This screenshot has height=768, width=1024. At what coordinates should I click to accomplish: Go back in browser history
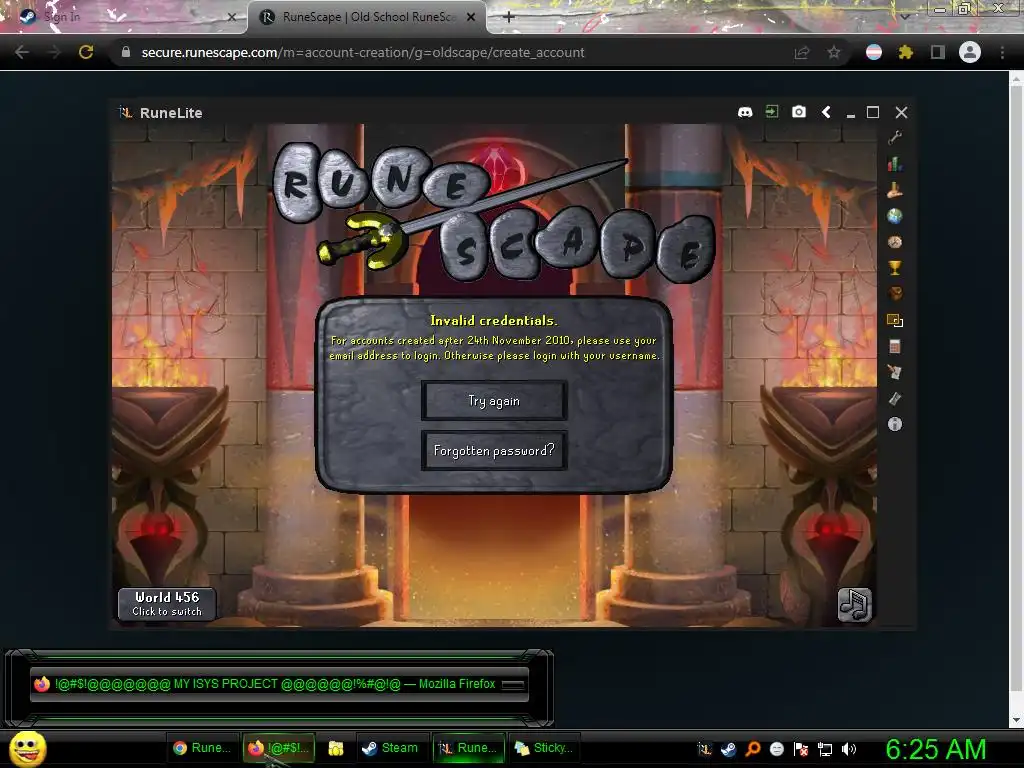(22, 52)
